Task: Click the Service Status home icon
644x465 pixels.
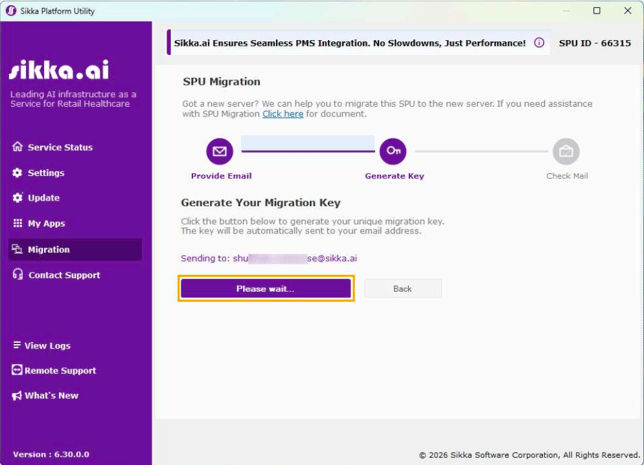Action: [17, 147]
